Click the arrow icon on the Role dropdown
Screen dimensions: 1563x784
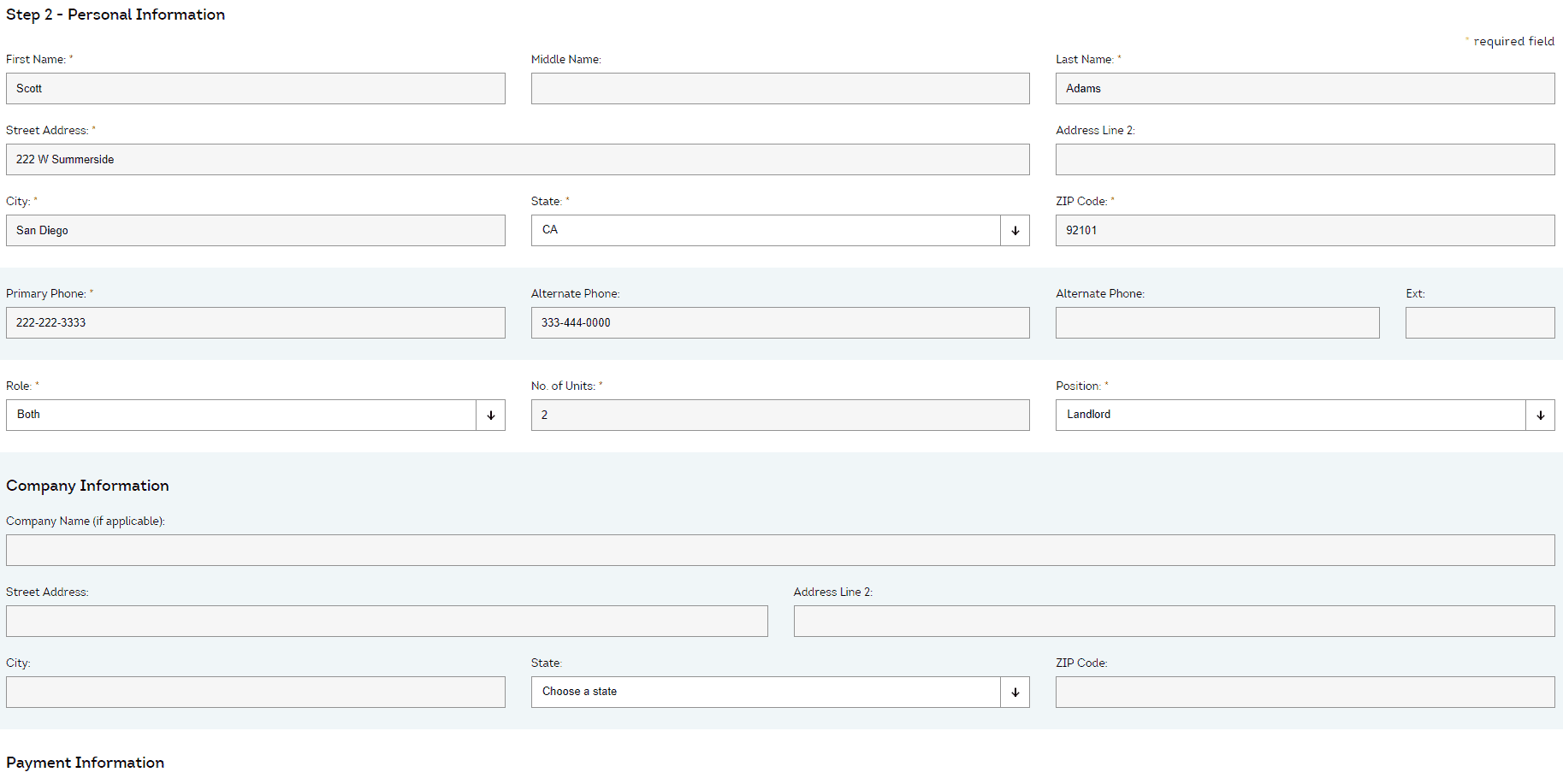(489, 415)
